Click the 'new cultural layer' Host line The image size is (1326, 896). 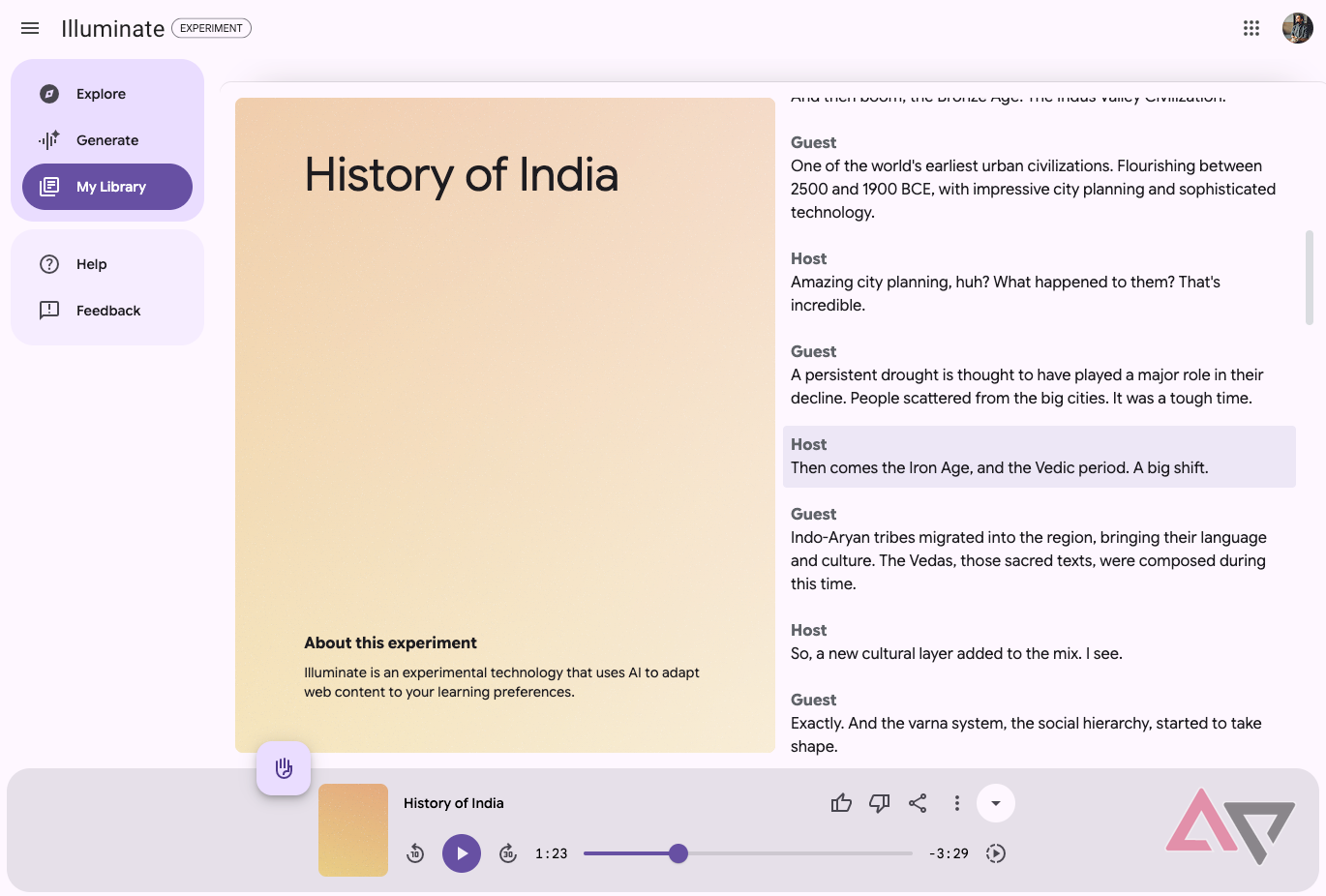pyautogui.click(x=1040, y=642)
